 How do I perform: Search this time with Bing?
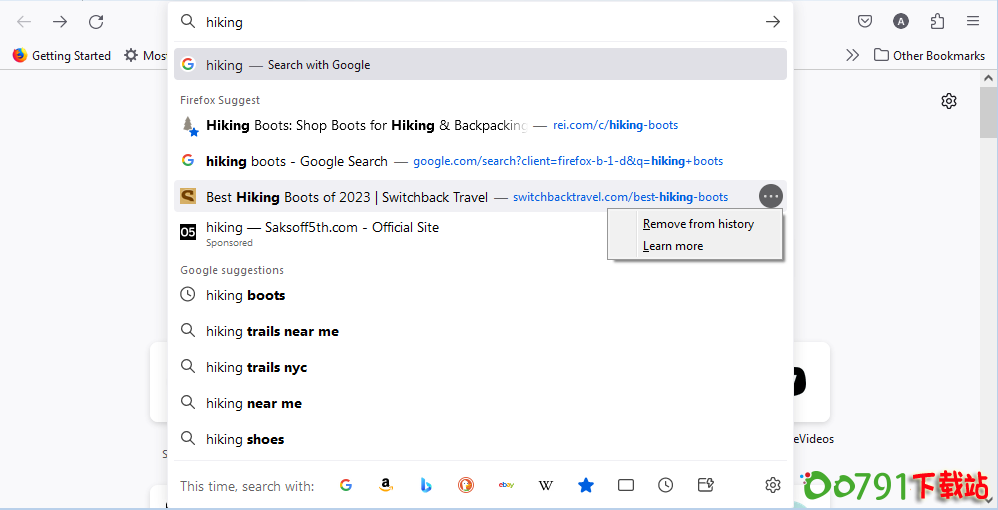click(x=426, y=485)
